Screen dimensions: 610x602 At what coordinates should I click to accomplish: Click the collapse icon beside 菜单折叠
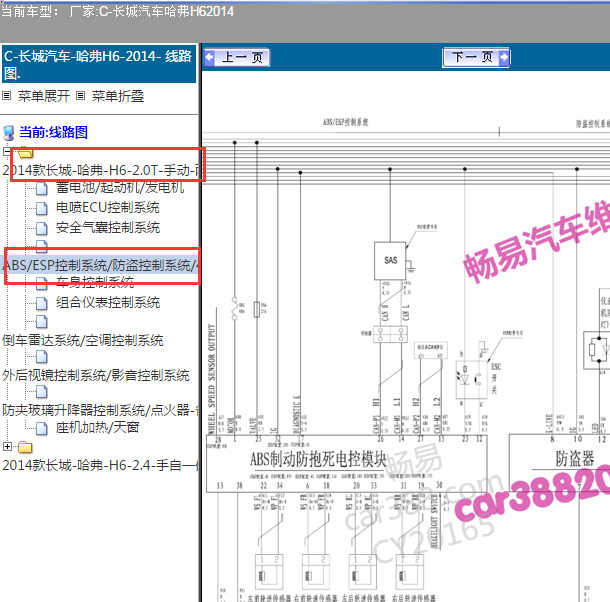[x=81, y=96]
